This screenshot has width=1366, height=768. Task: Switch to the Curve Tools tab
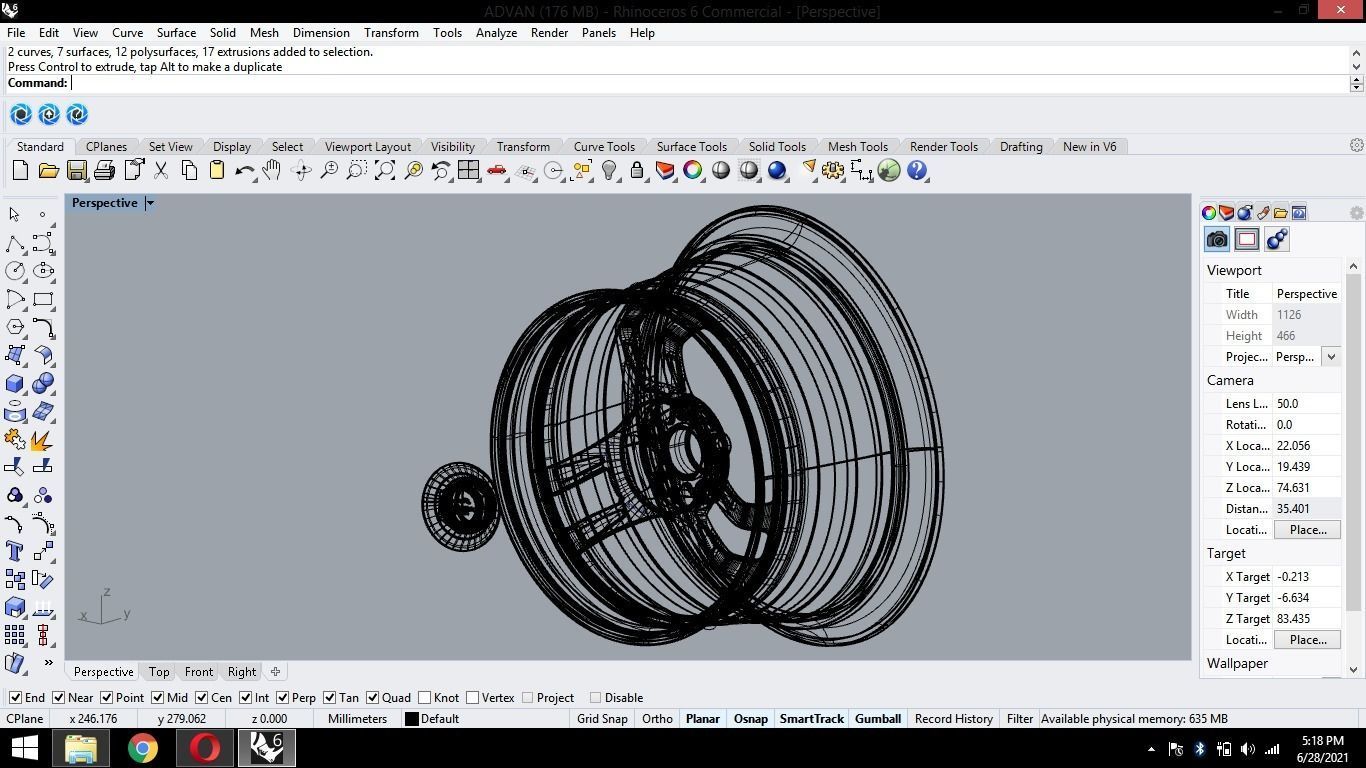pyautogui.click(x=604, y=146)
